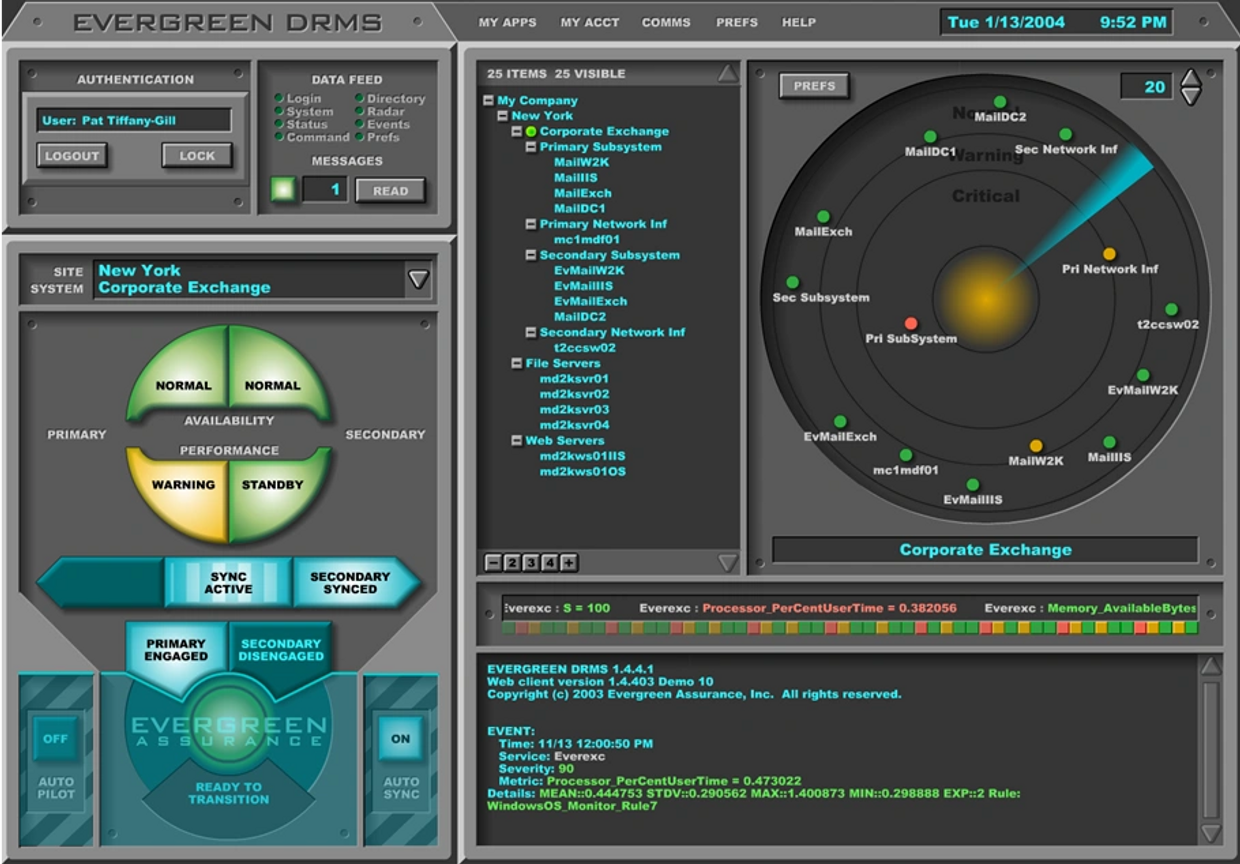The width and height of the screenshot is (1240, 864).
Task: Toggle the Auto Sync ON switch
Action: (400, 739)
